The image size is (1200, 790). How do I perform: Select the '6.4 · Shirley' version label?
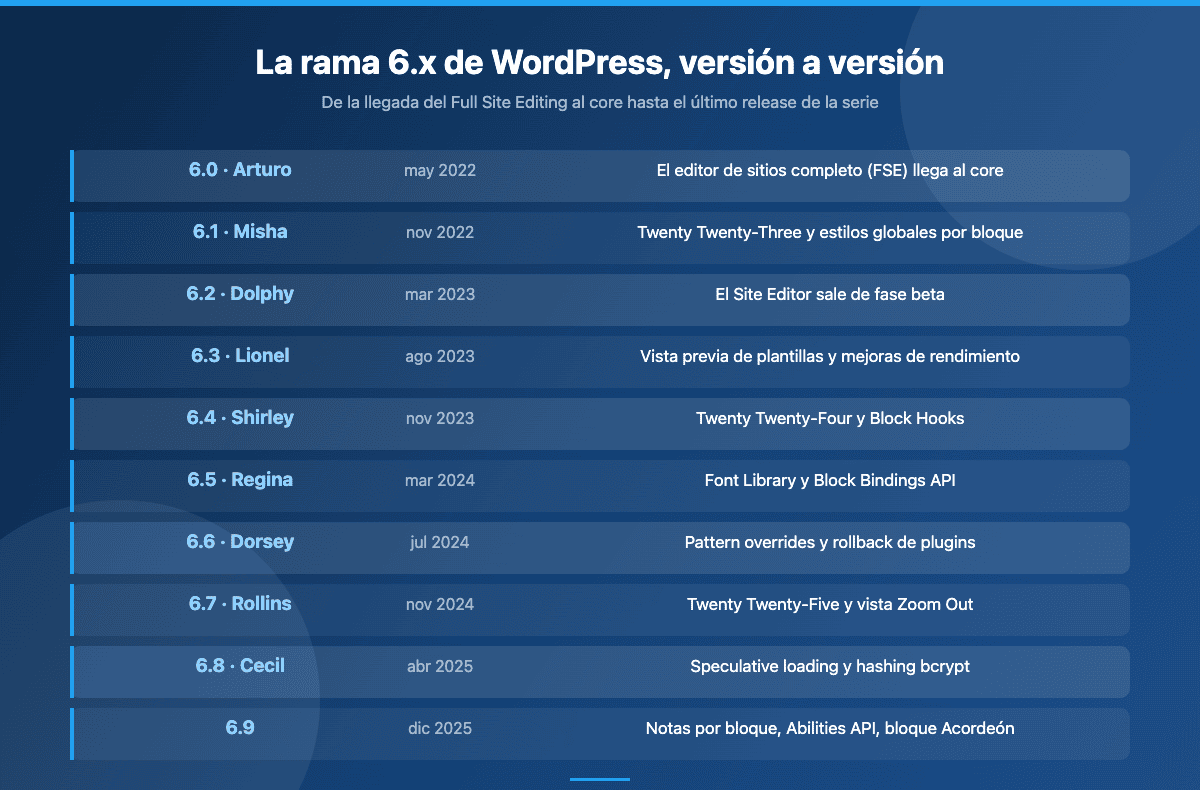click(240, 418)
